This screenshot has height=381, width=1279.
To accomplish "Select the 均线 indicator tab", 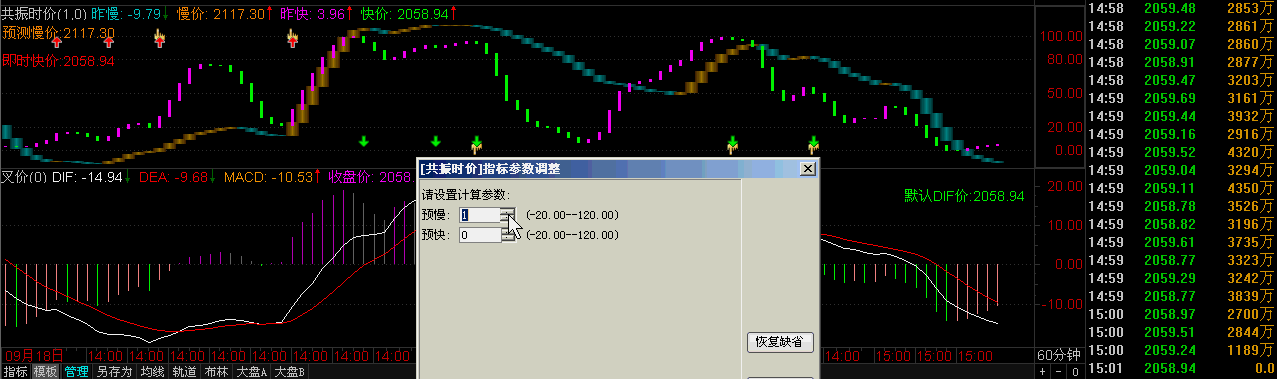I will click(x=151, y=372).
